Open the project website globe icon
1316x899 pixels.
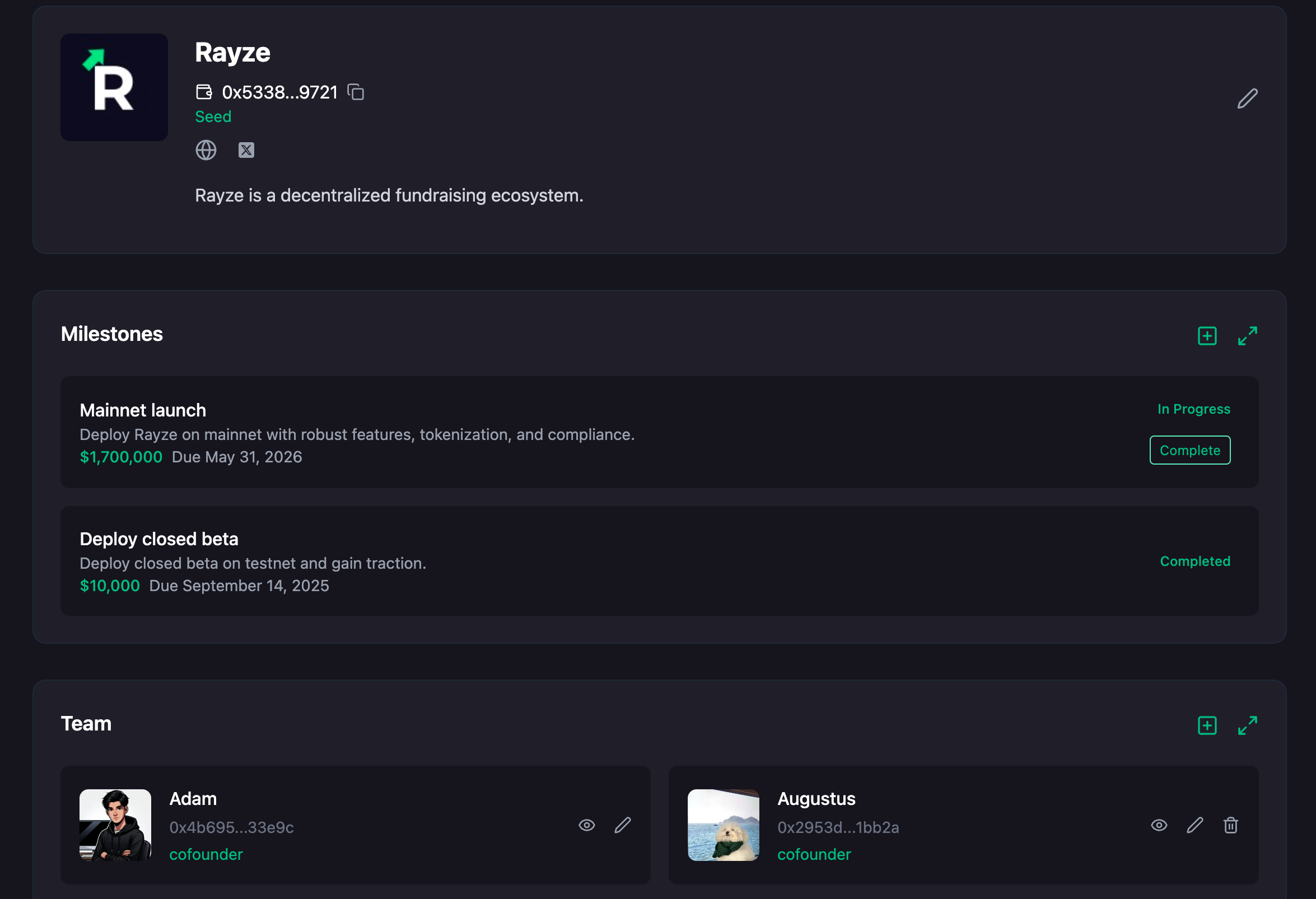point(206,150)
